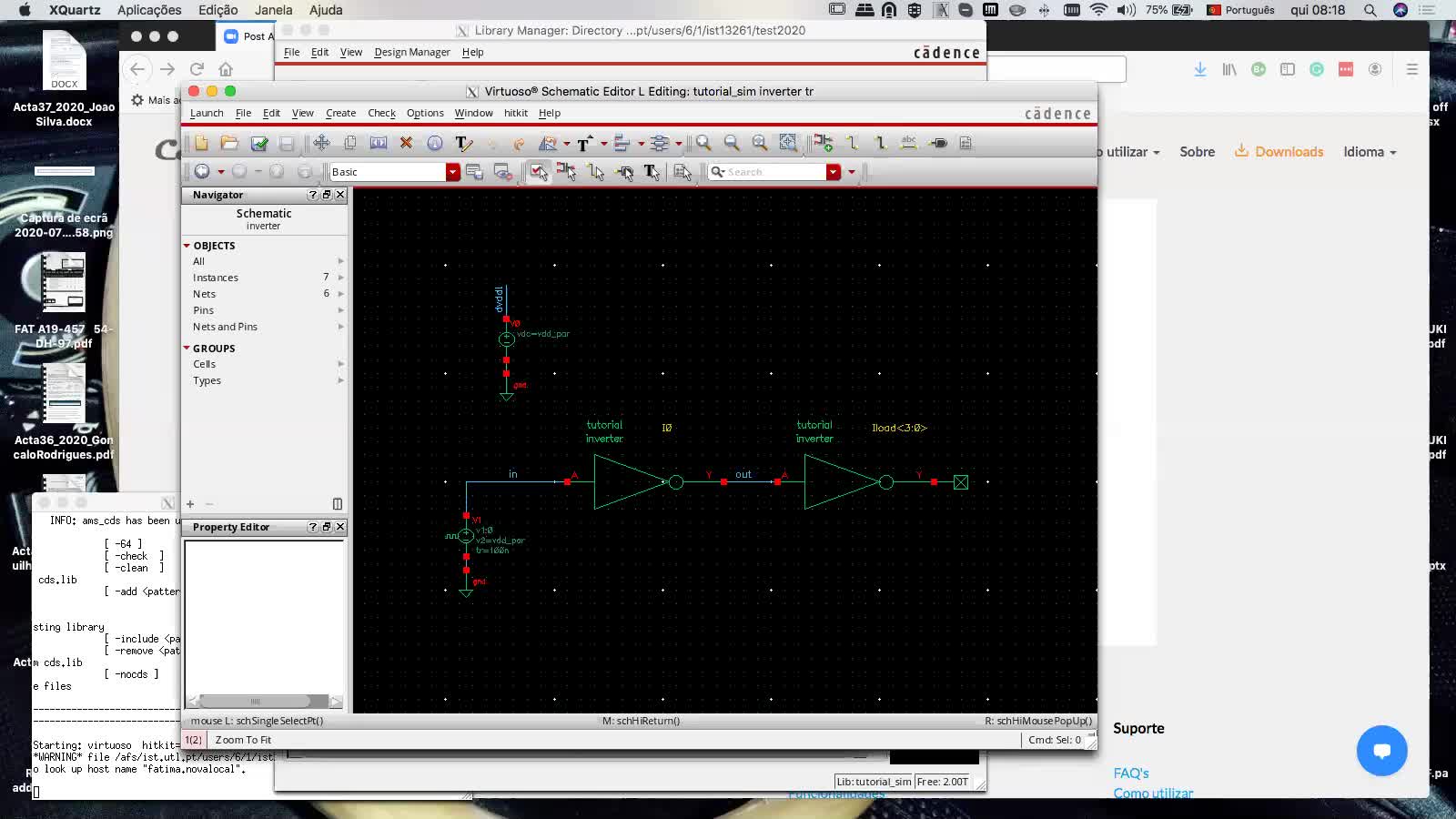Select the Cells row under GROUPS
1456x819 pixels.
[264, 364]
